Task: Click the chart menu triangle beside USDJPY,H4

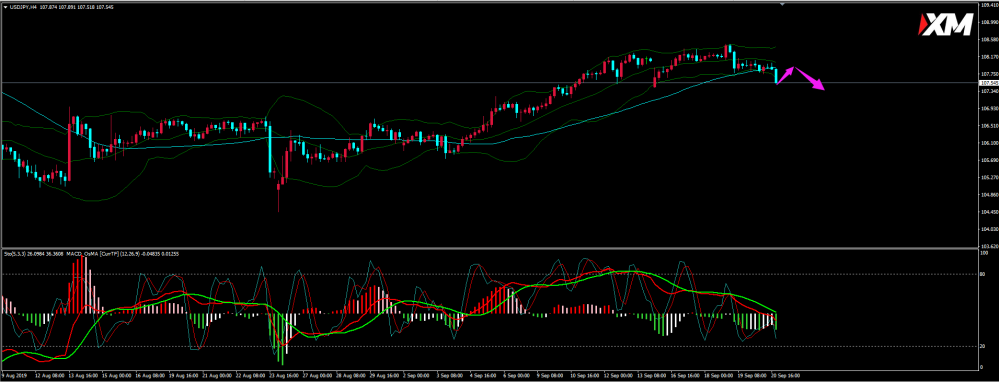Action: pyautogui.click(x=5, y=7)
